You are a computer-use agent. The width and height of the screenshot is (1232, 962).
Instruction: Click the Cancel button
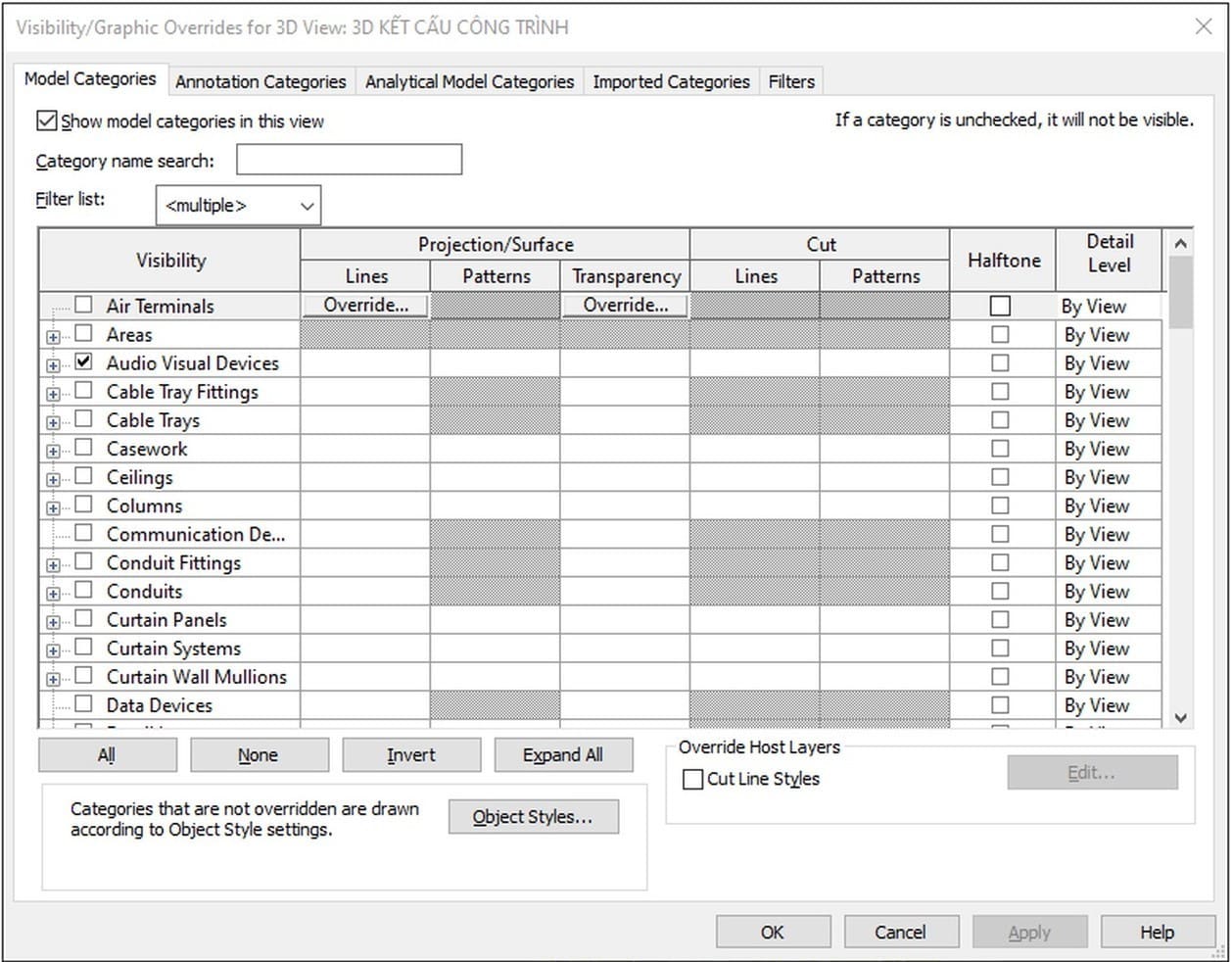point(900,933)
